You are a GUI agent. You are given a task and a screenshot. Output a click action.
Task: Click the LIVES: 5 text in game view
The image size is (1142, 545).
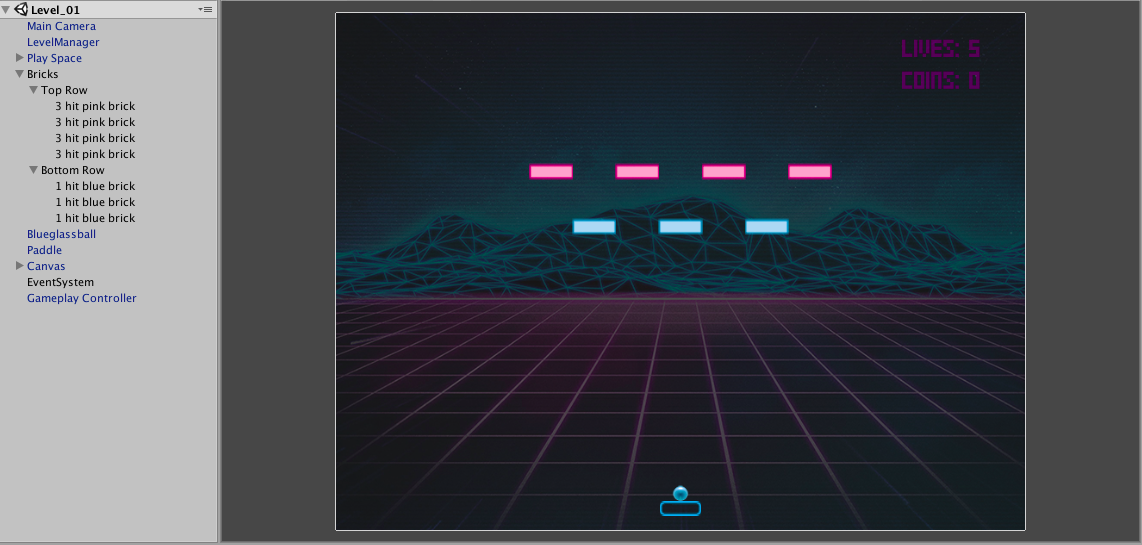tap(940, 49)
